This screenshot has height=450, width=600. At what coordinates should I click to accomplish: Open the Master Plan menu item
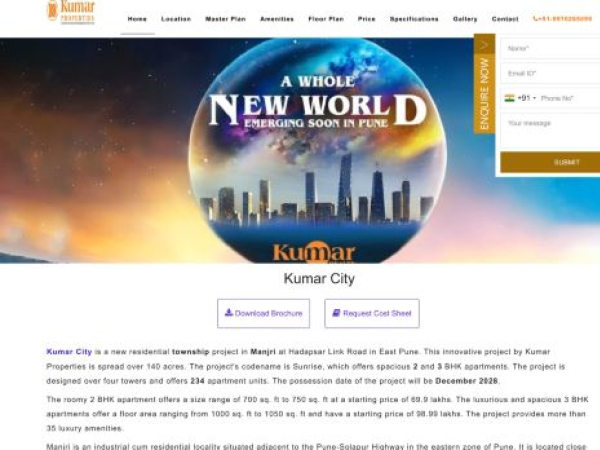(224, 19)
